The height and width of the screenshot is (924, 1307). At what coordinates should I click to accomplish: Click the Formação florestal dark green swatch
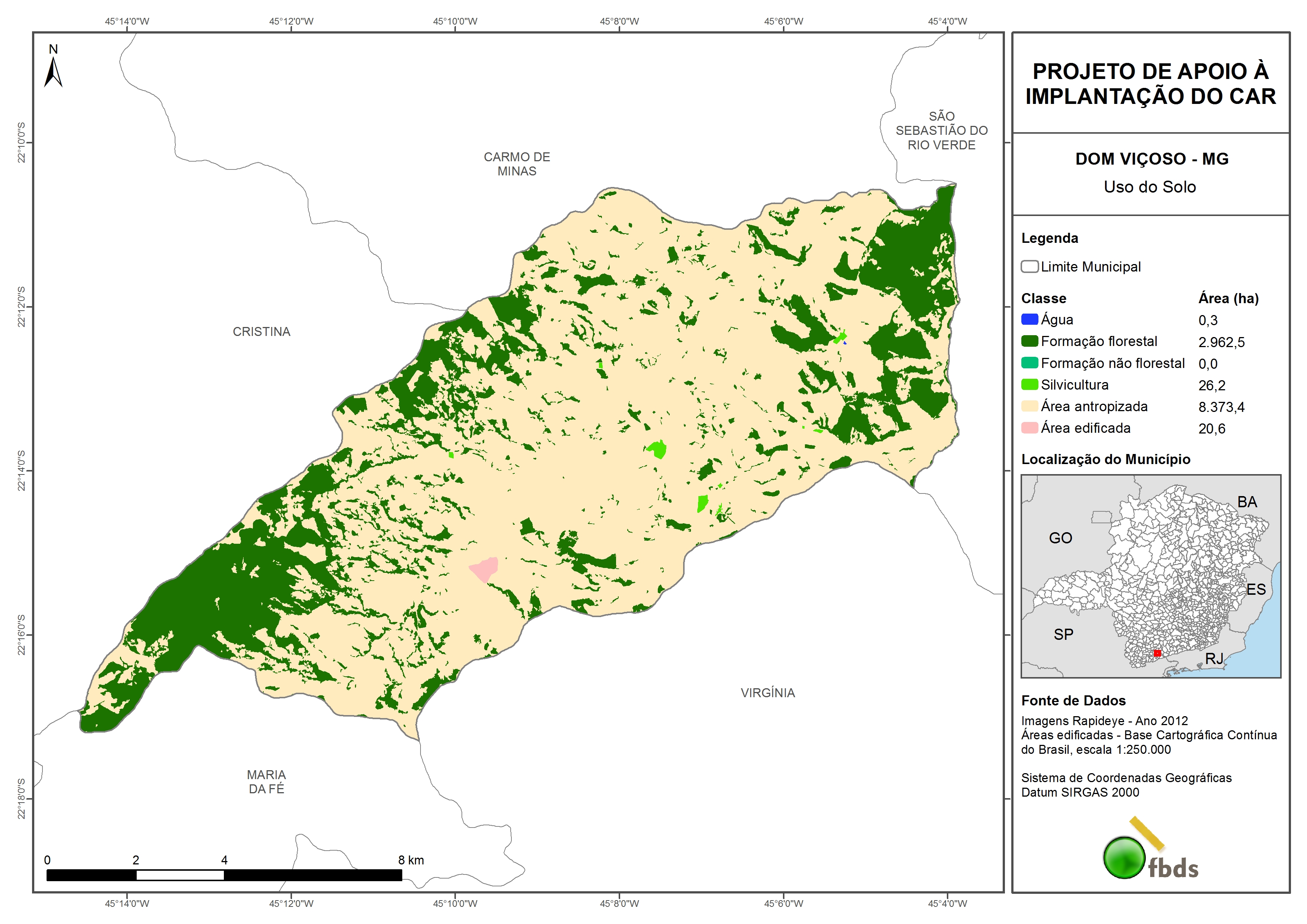1029,341
